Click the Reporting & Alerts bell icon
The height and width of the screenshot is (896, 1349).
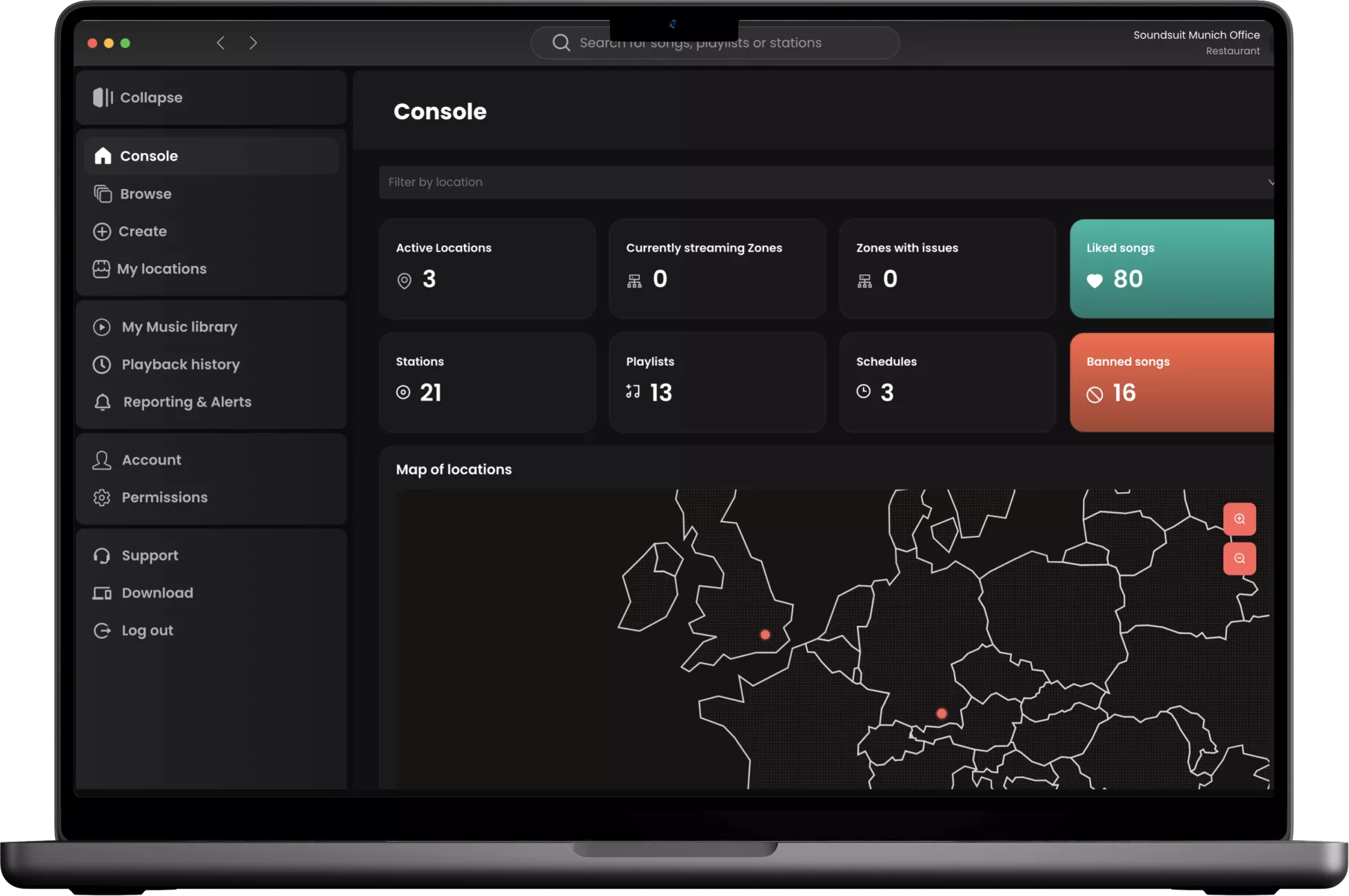click(x=102, y=402)
